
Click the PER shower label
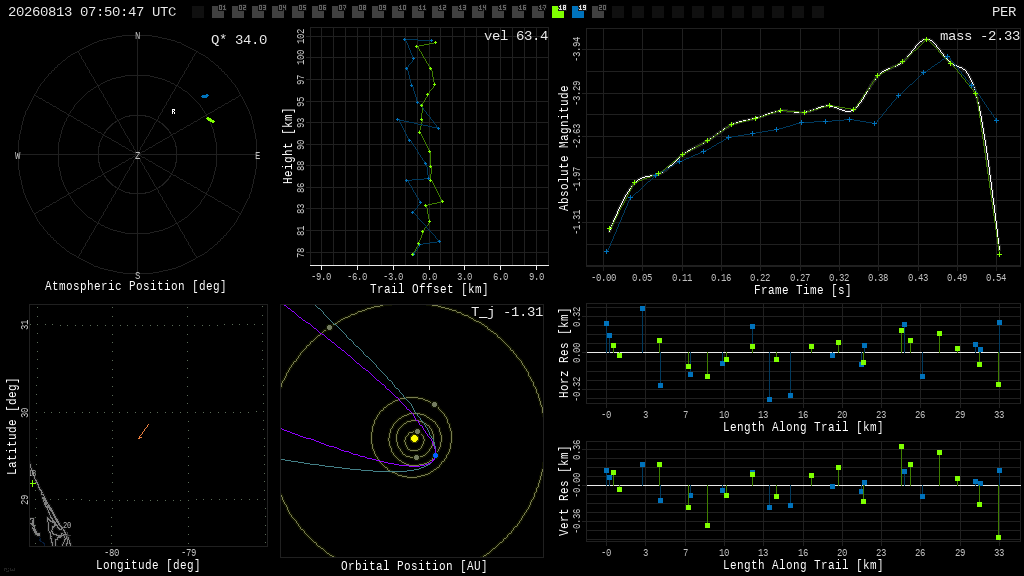point(1004,12)
